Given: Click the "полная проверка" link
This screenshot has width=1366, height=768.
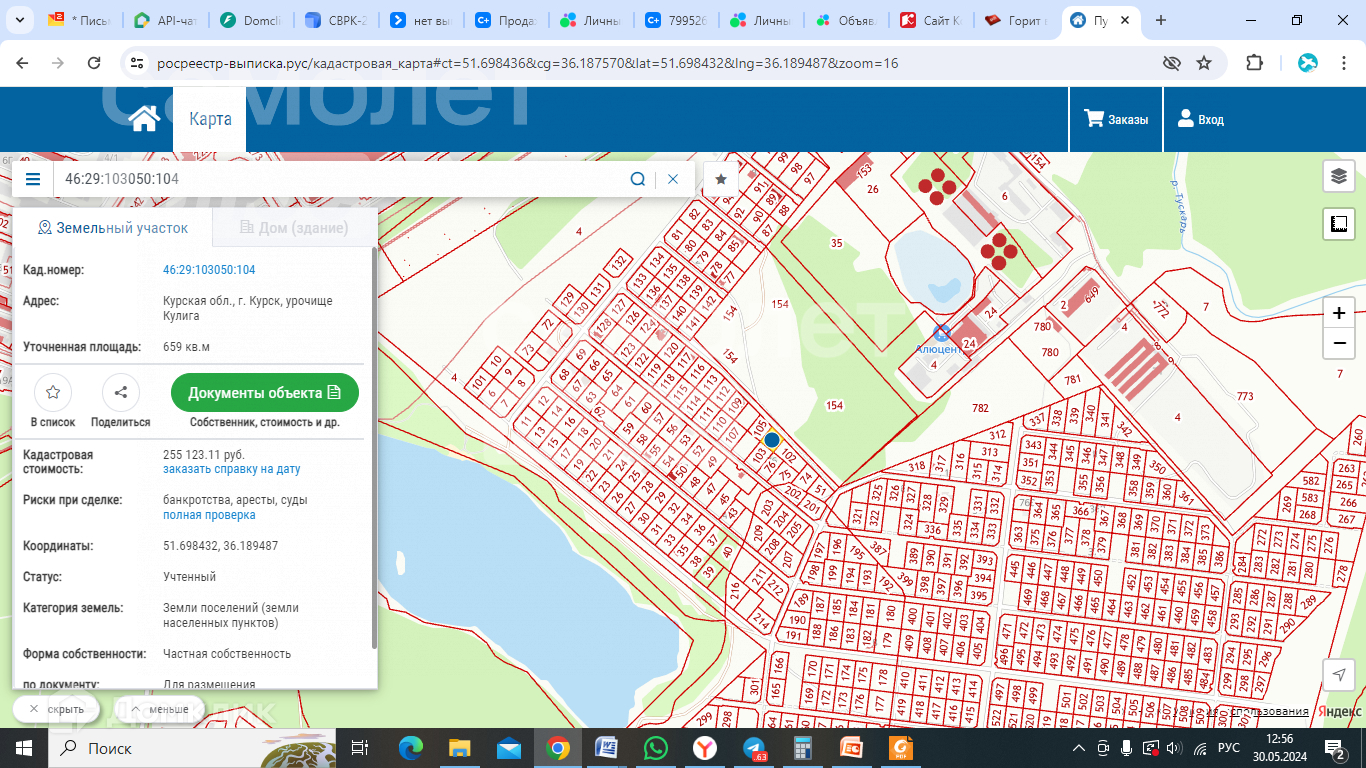Looking at the screenshot, I should [x=209, y=515].
